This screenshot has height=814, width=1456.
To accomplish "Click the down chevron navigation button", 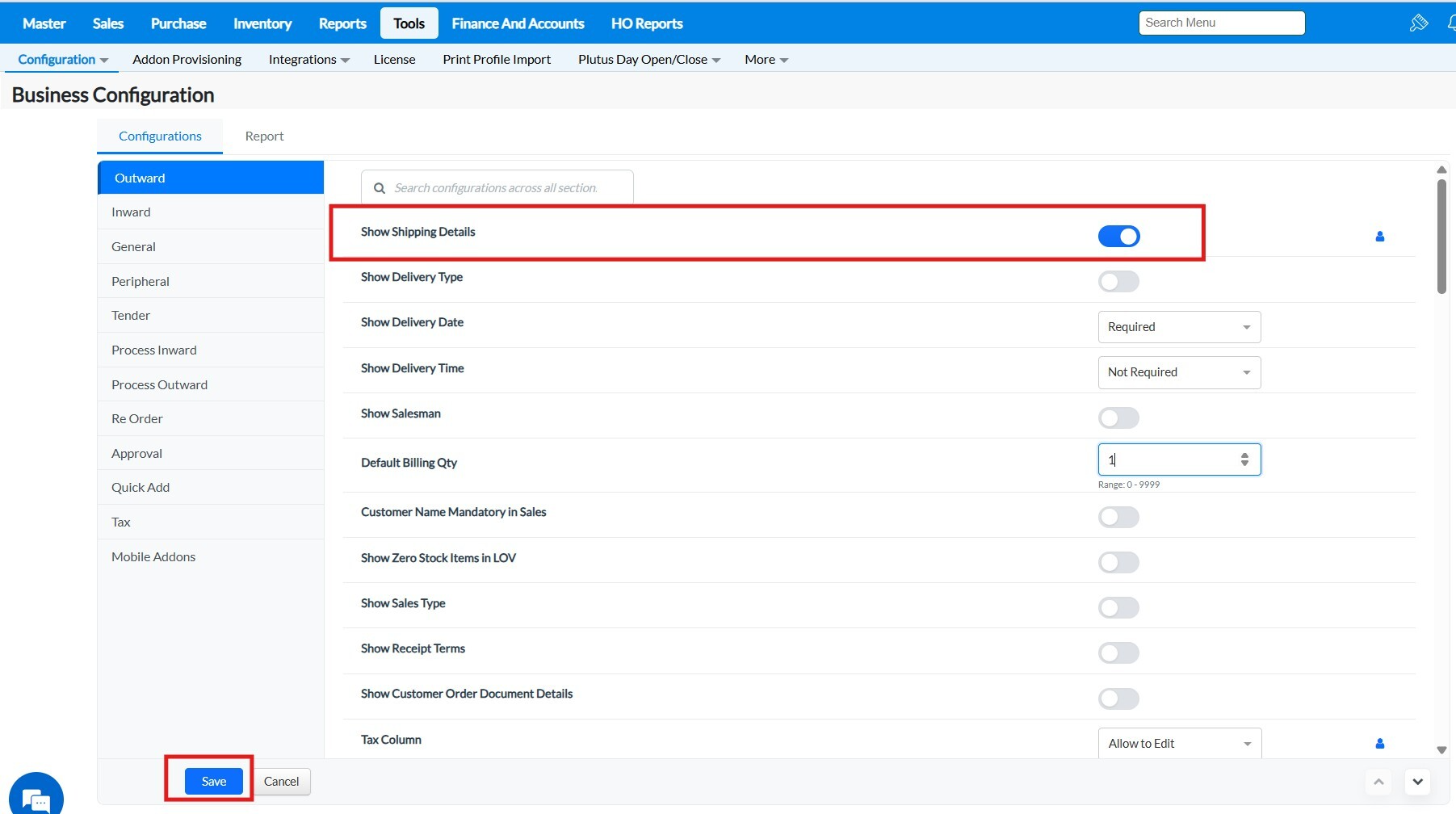I will click(1417, 782).
